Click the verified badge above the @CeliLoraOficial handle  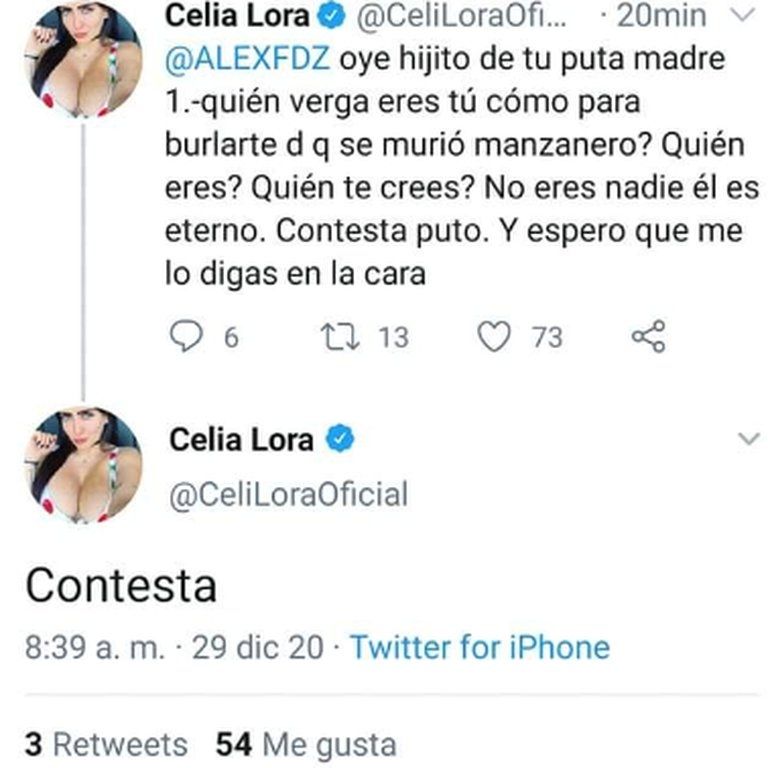(x=341, y=439)
